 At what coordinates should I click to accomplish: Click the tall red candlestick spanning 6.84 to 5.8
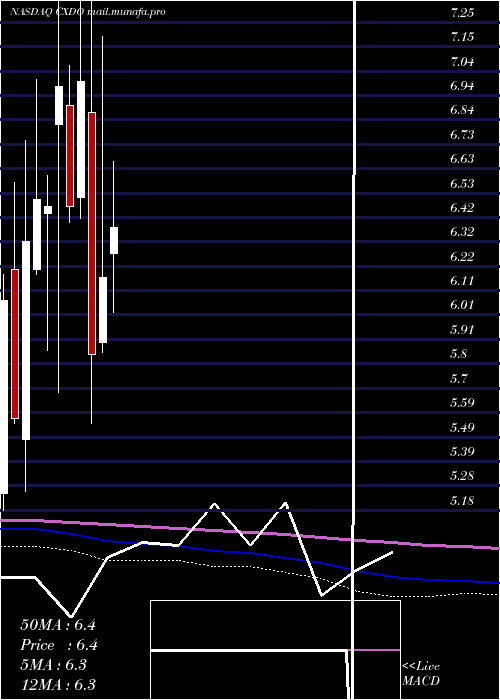point(92,233)
